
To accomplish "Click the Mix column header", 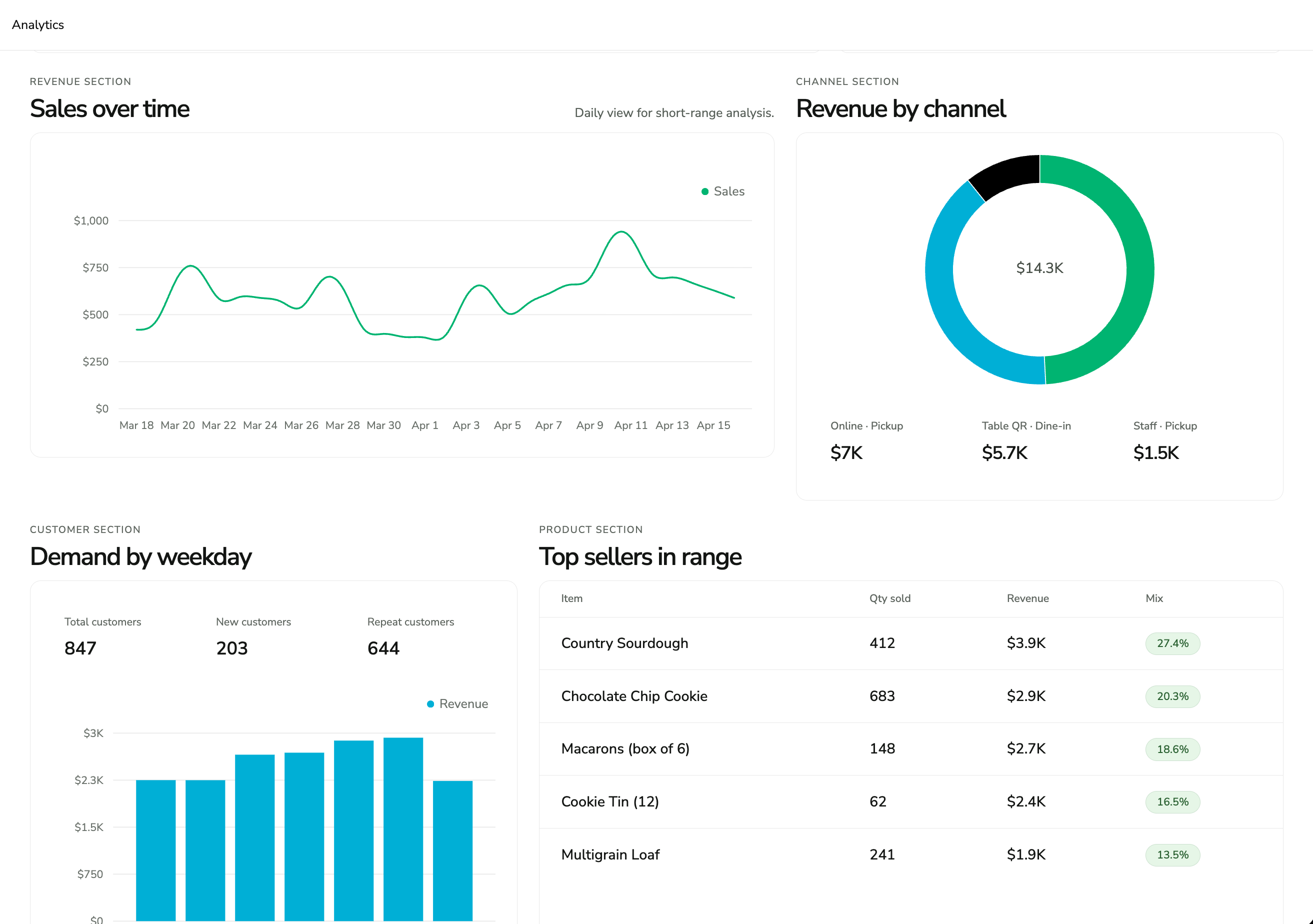I will point(1153,598).
